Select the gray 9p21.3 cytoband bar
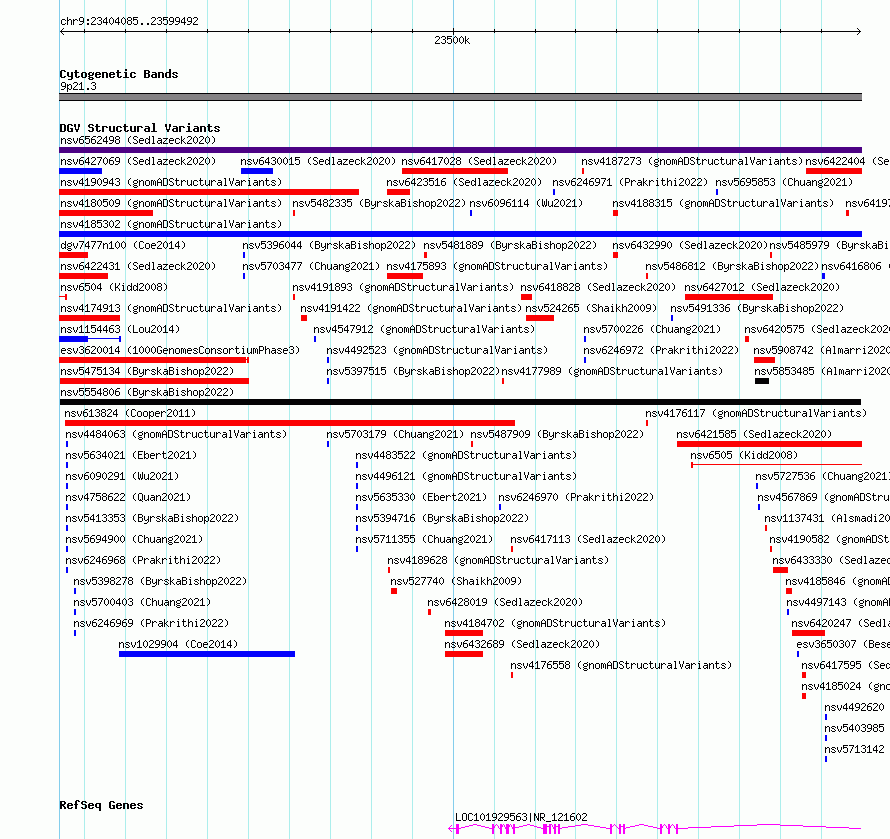 coord(460,97)
